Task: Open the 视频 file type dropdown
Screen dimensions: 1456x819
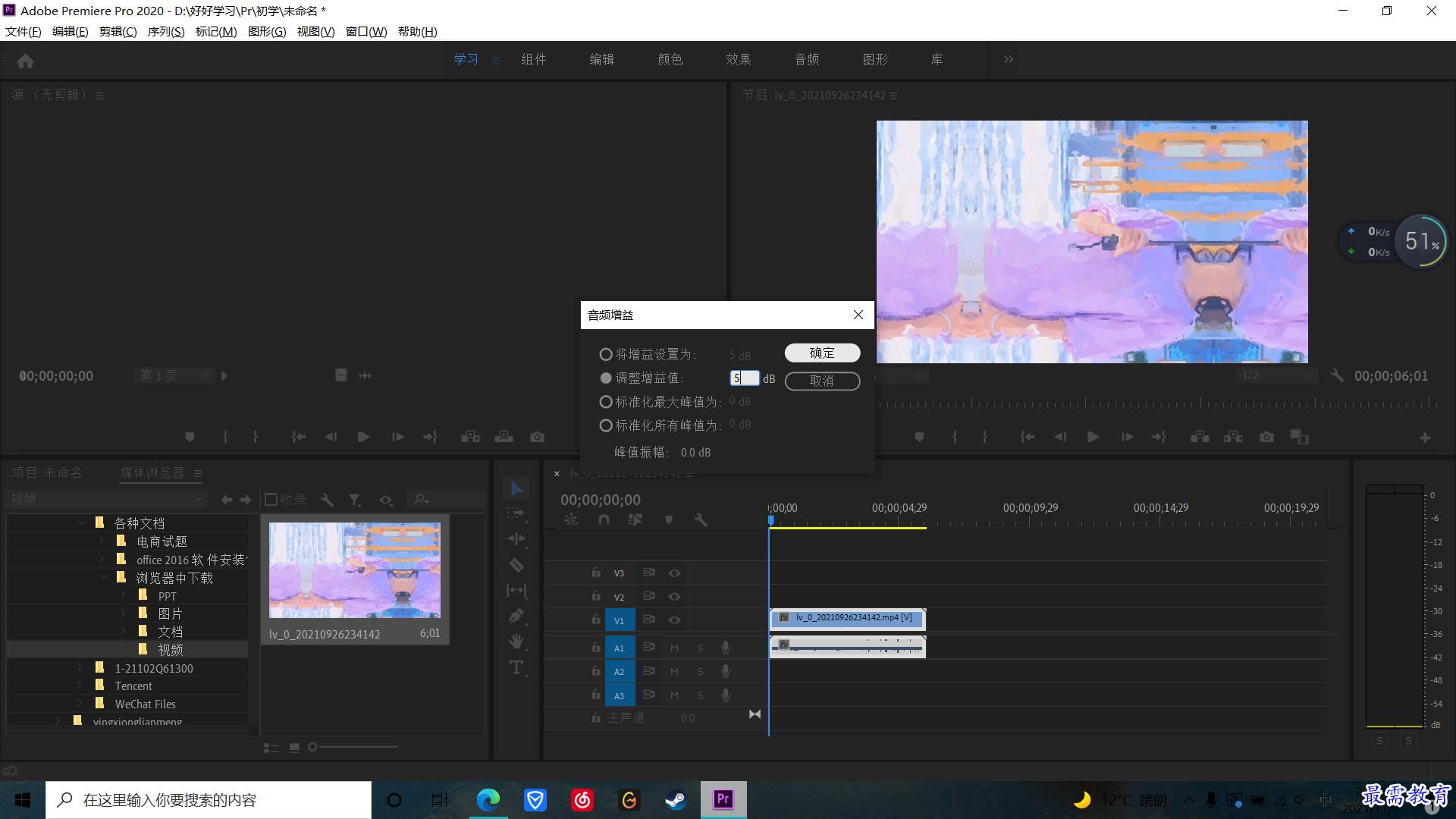Action: point(105,500)
